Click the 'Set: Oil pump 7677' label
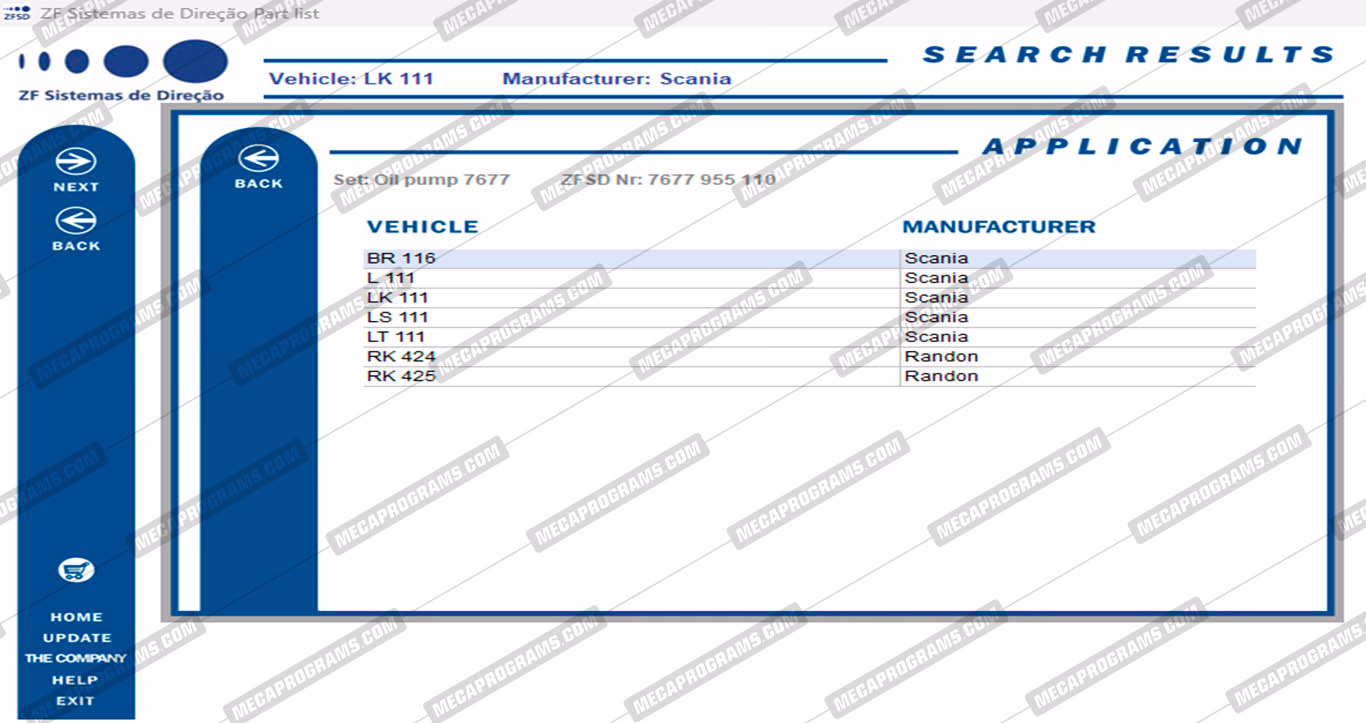The height and width of the screenshot is (723, 1366). pyautogui.click(x=421, y=180)
